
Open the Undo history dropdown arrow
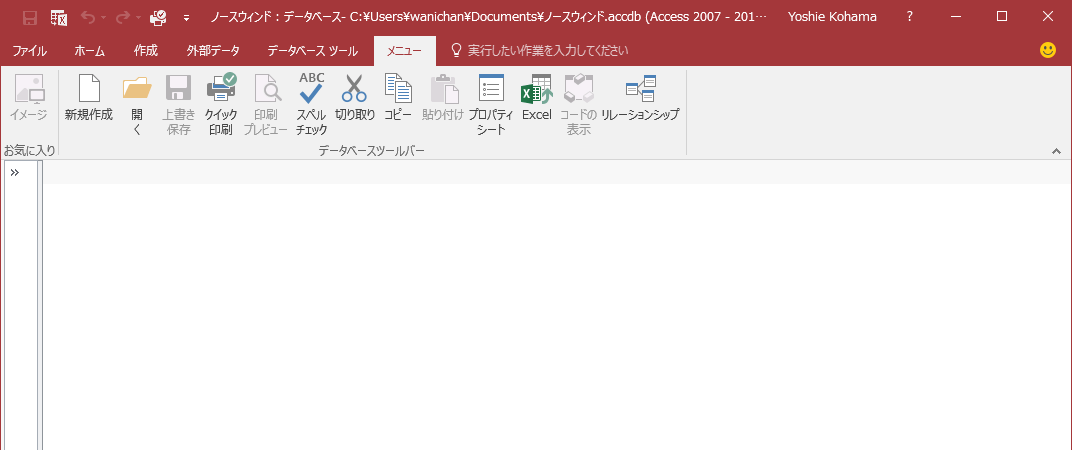coord(104,18)
